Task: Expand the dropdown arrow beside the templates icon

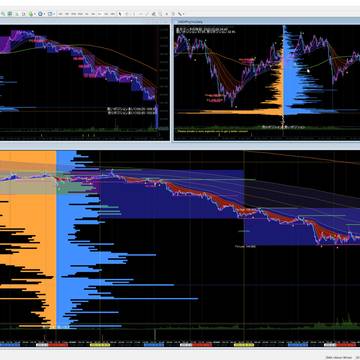Action: pyautogui.click(x=54, y=14)
